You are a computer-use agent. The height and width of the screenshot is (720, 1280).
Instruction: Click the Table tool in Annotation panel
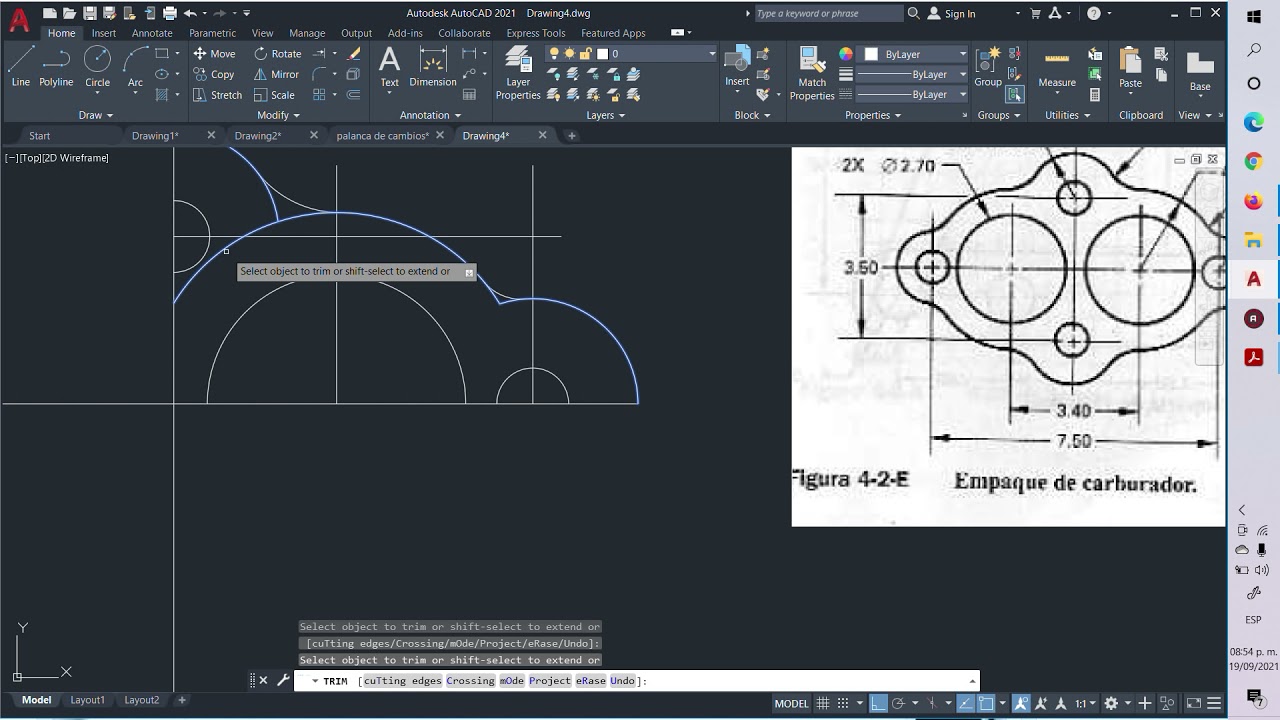click(469, 95)
